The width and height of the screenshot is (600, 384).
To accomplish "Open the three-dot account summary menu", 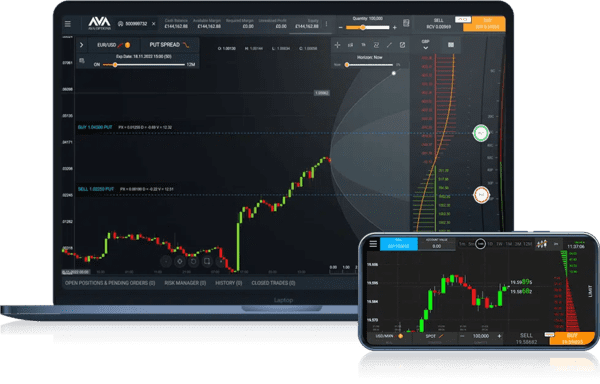I will 326,24.
